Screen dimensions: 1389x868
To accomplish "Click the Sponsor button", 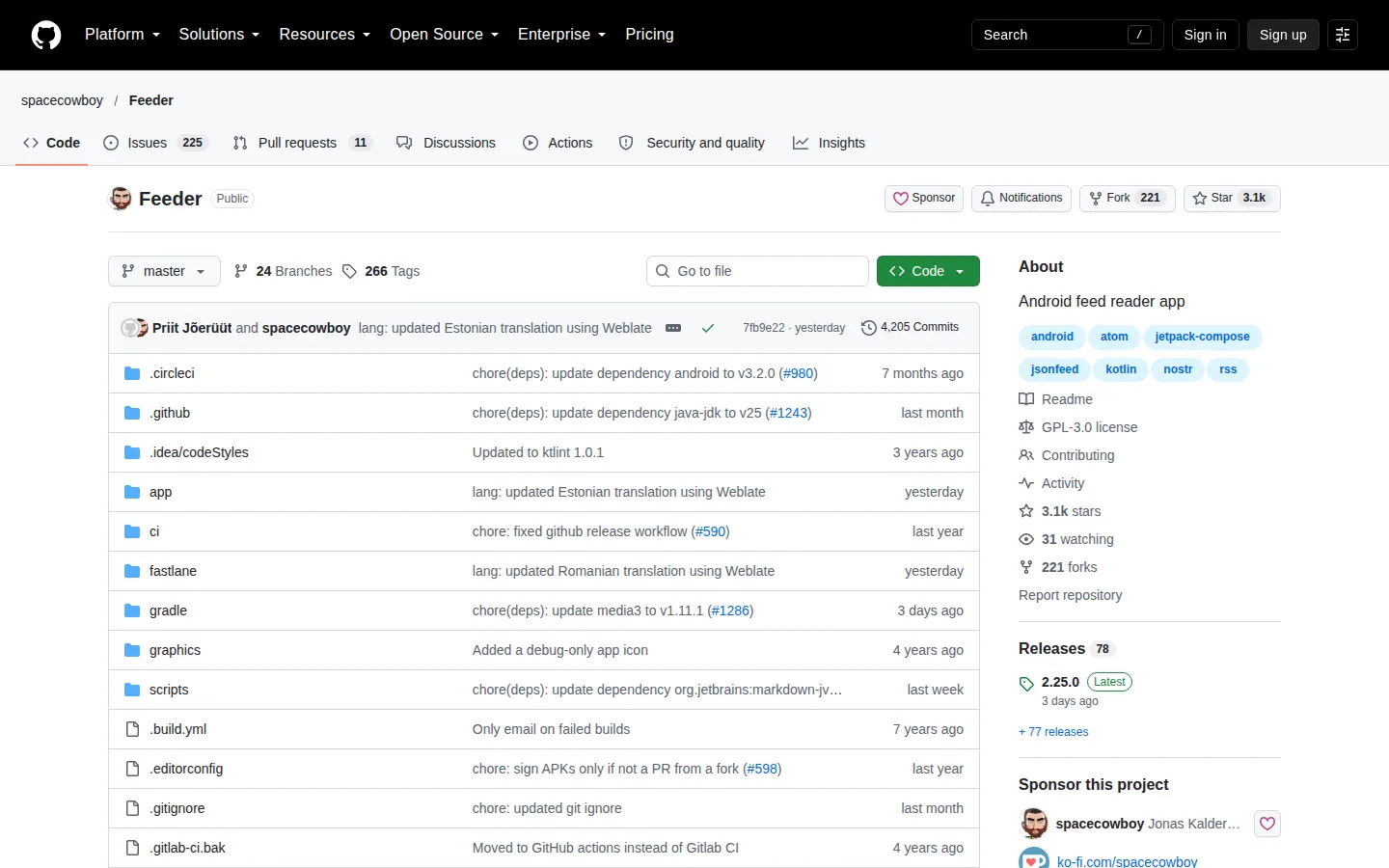I will point(924,199).
